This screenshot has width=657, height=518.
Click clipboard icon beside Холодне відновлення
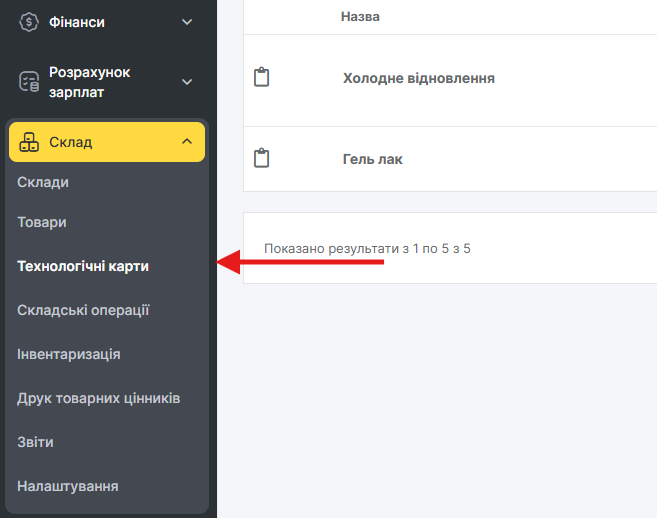coord(262,78)
